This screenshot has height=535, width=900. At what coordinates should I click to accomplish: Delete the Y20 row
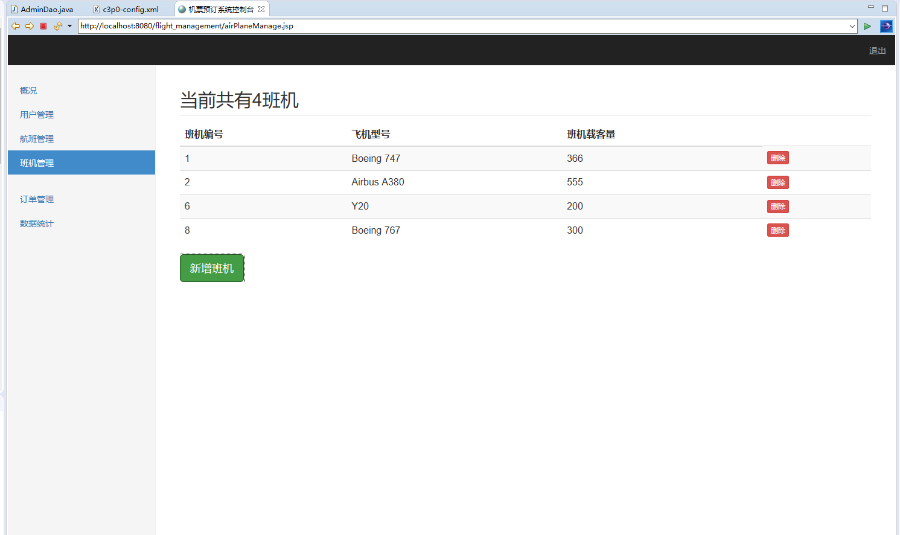tap(778, 207)
